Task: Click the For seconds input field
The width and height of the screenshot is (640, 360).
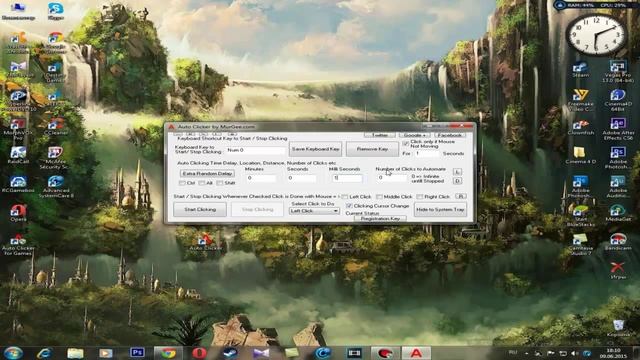Action: point(427,153)
